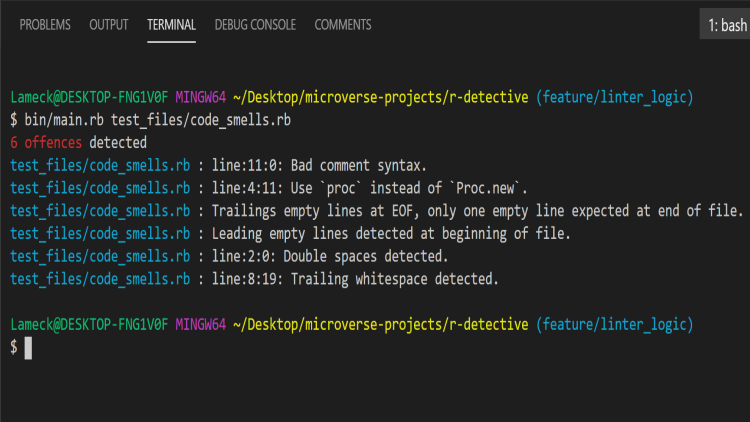Select the TERMINAL tab

pos(171,25)
